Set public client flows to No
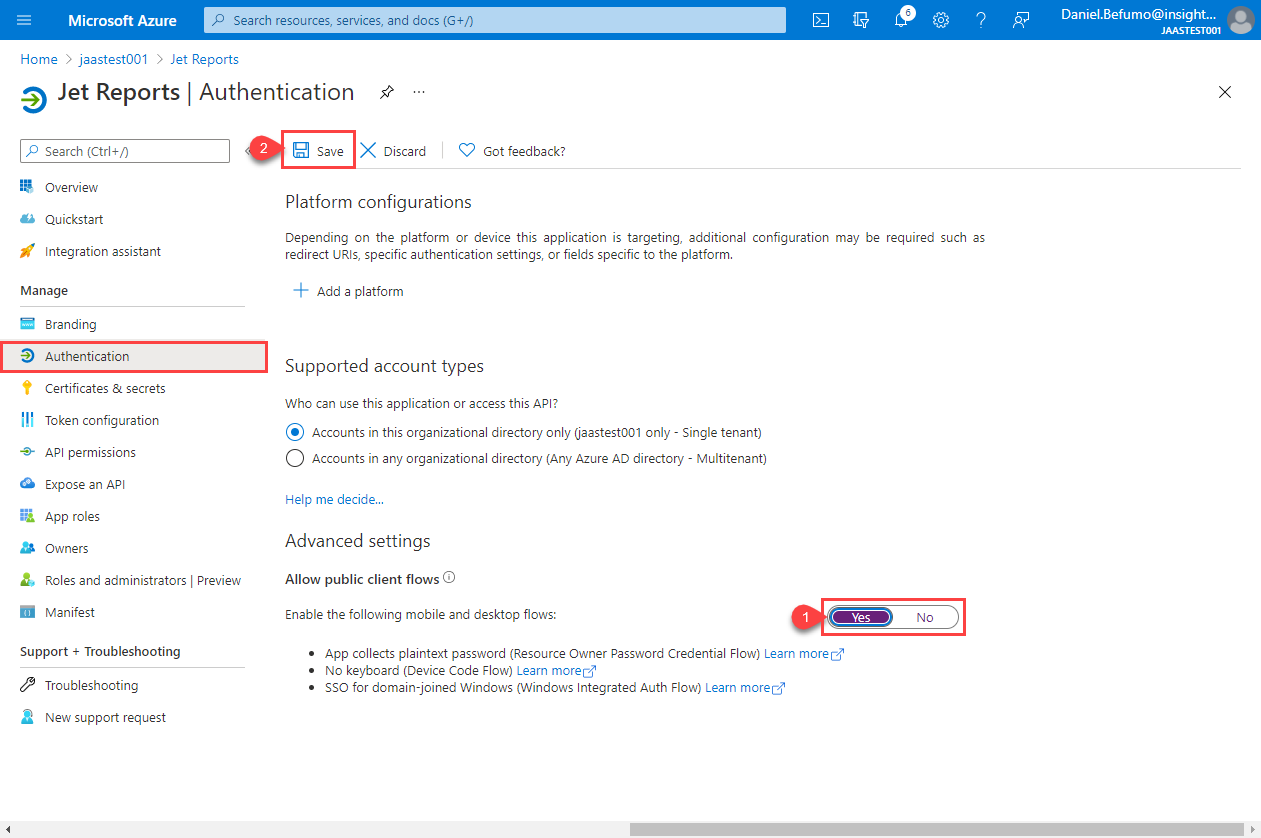This screenshot has width=1261, height=838. coord(925,617)
